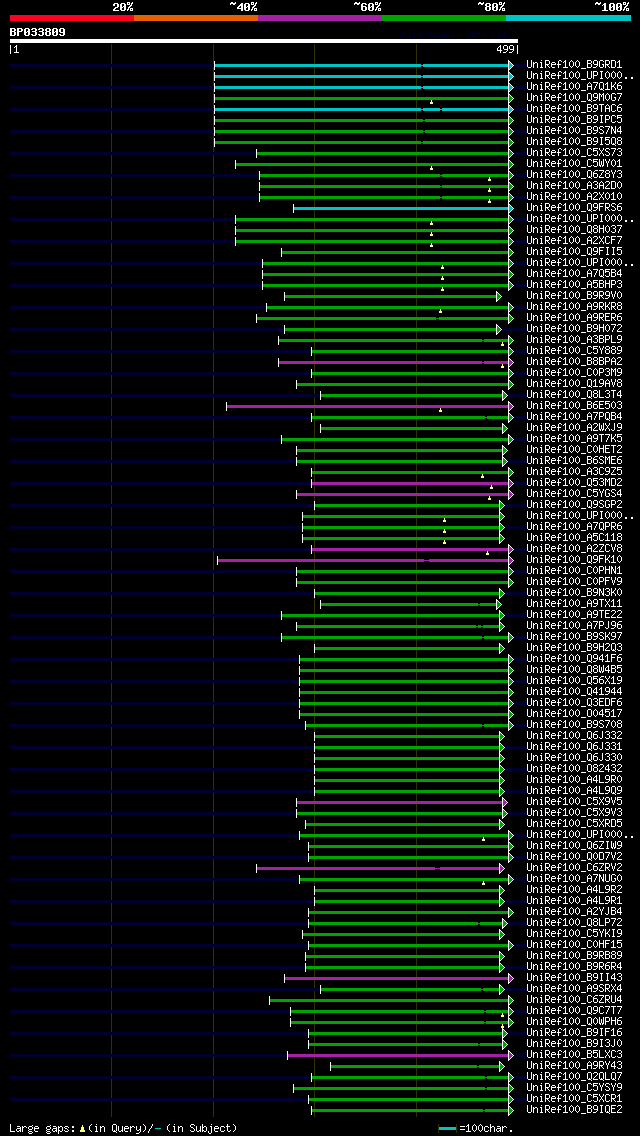Click the label UniRef100_A2X010
The width and height of the screenshot is (640, 1136).
pyautogui.click(x=574, y=197)
